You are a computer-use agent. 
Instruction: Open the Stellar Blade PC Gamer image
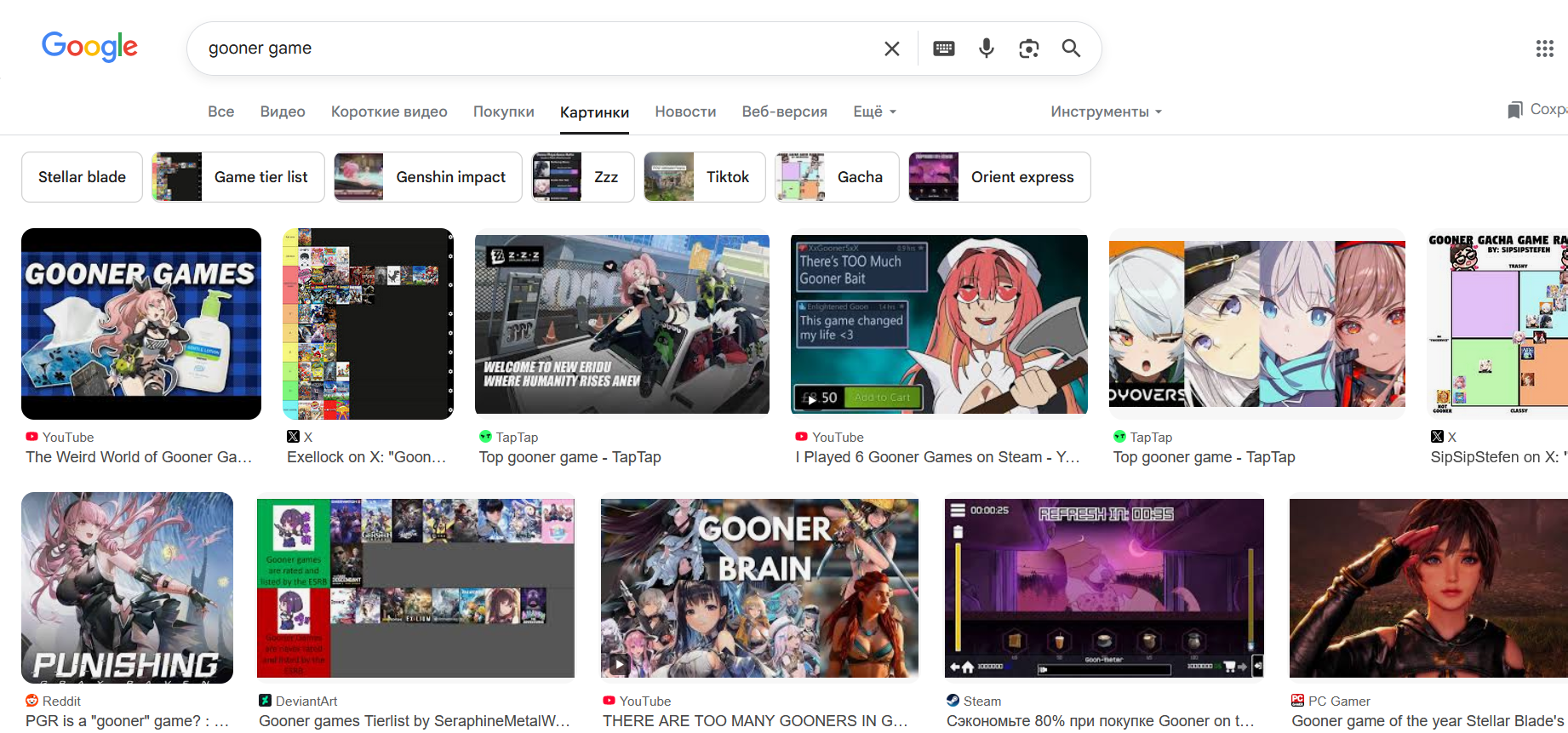[x=1428, y=587]
